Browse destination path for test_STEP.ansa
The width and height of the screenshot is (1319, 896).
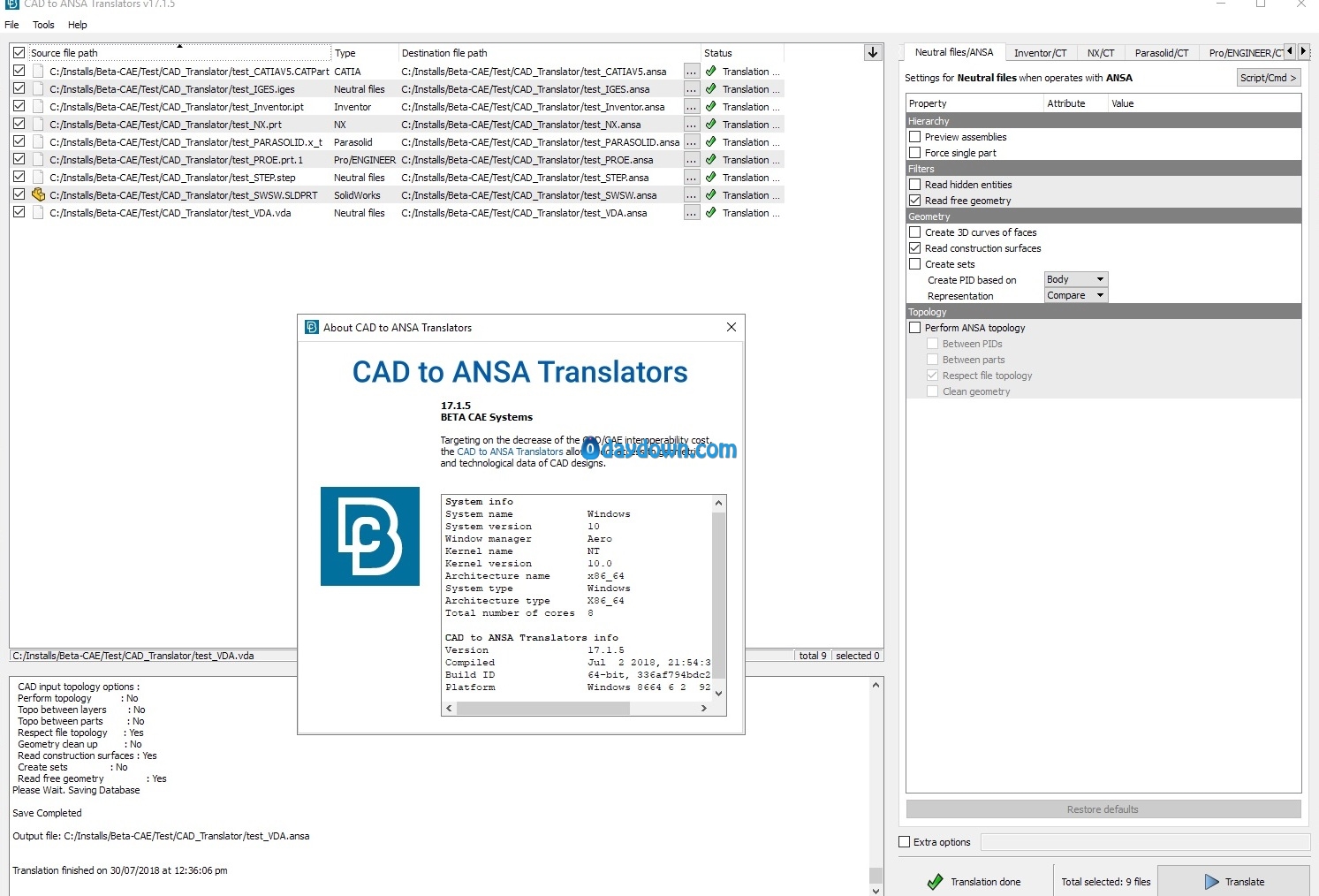pyautogui.click(x=691, y=178)
